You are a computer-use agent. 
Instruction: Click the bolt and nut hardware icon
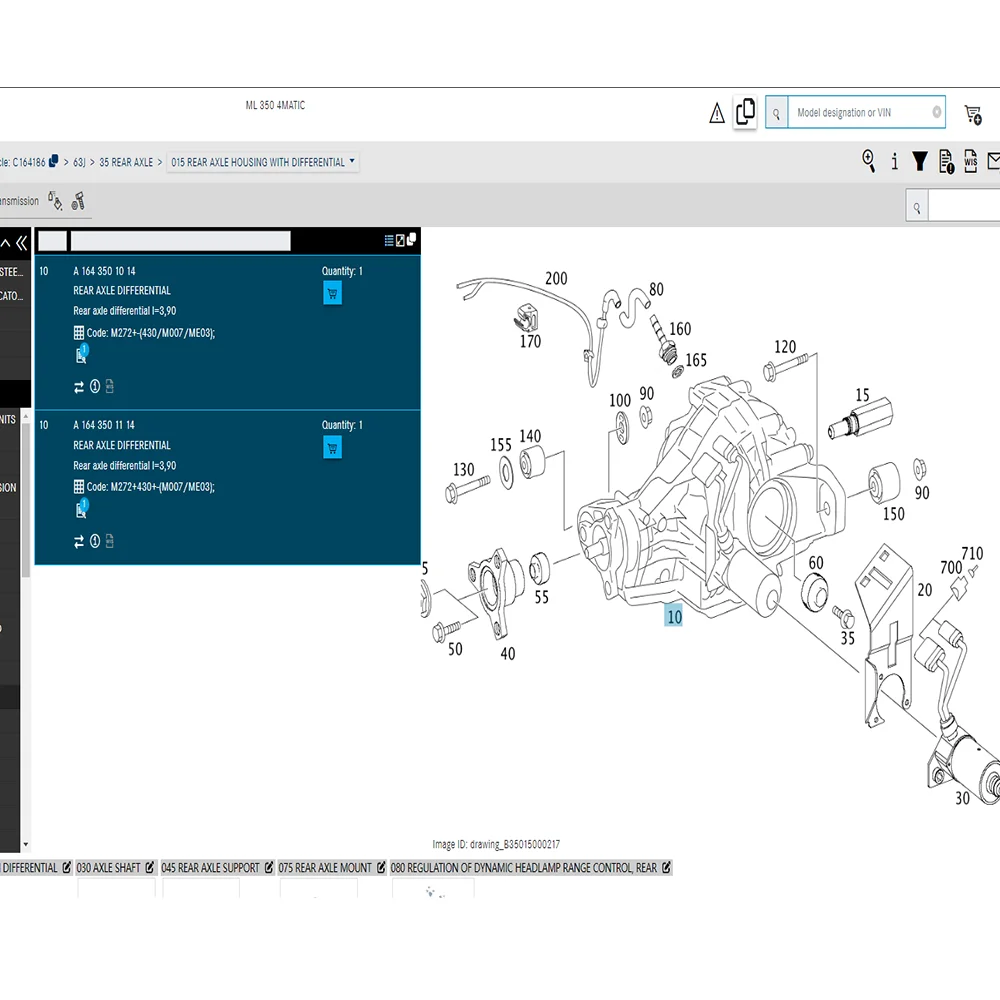[78, 201]
